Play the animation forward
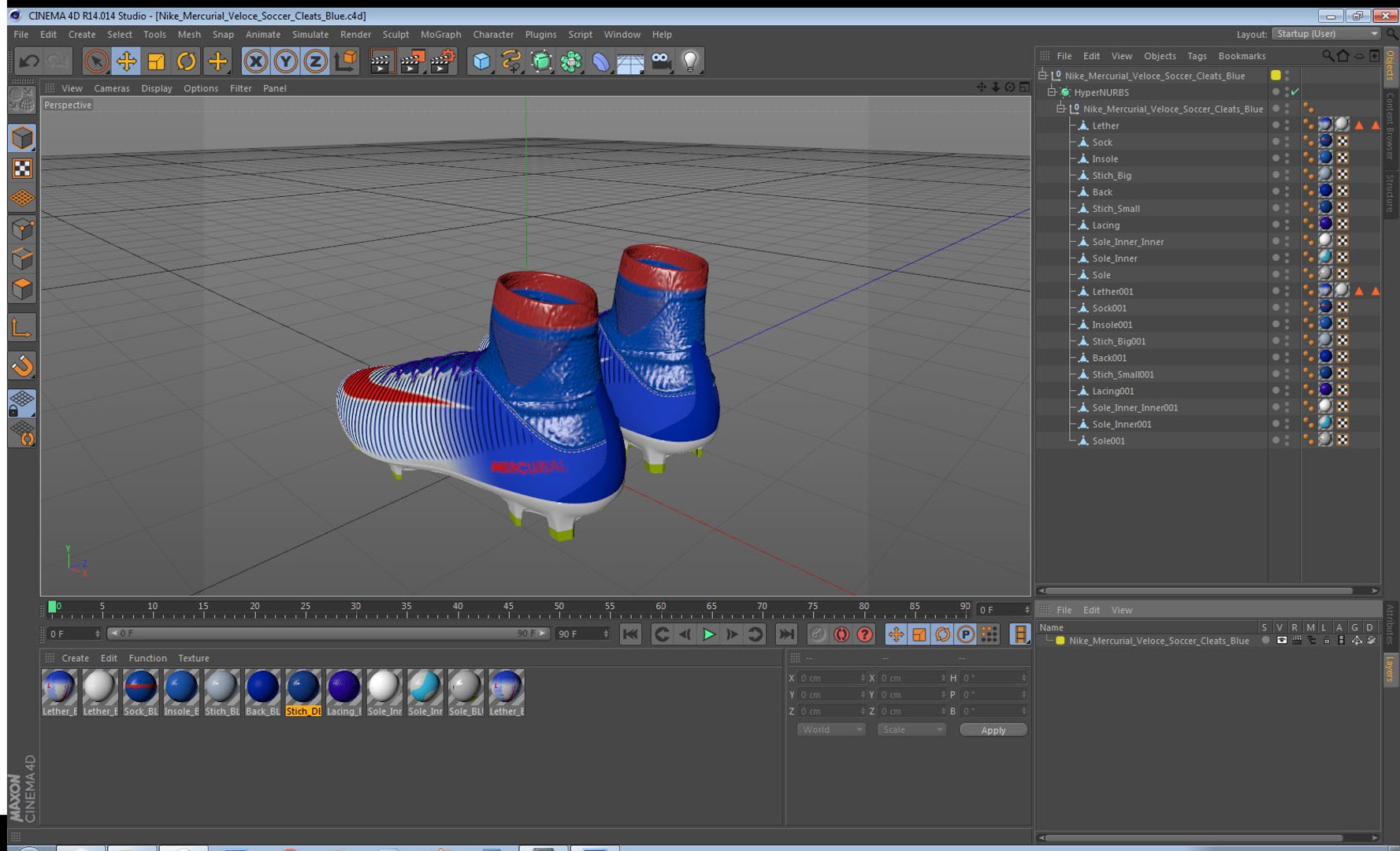 (x=709, y=634)
